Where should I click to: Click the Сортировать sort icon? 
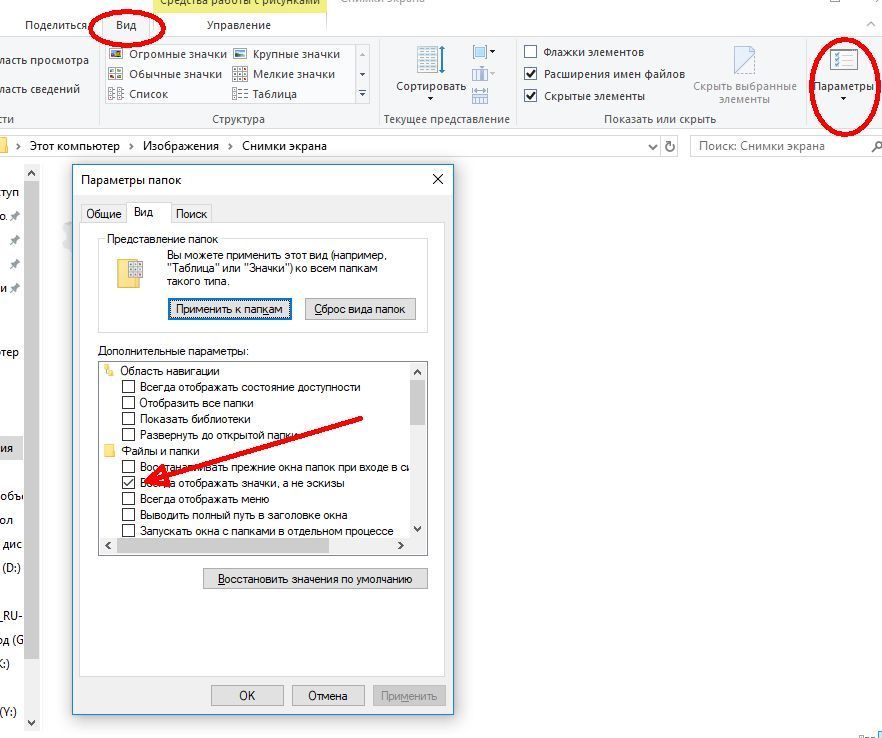pos(431,66)
